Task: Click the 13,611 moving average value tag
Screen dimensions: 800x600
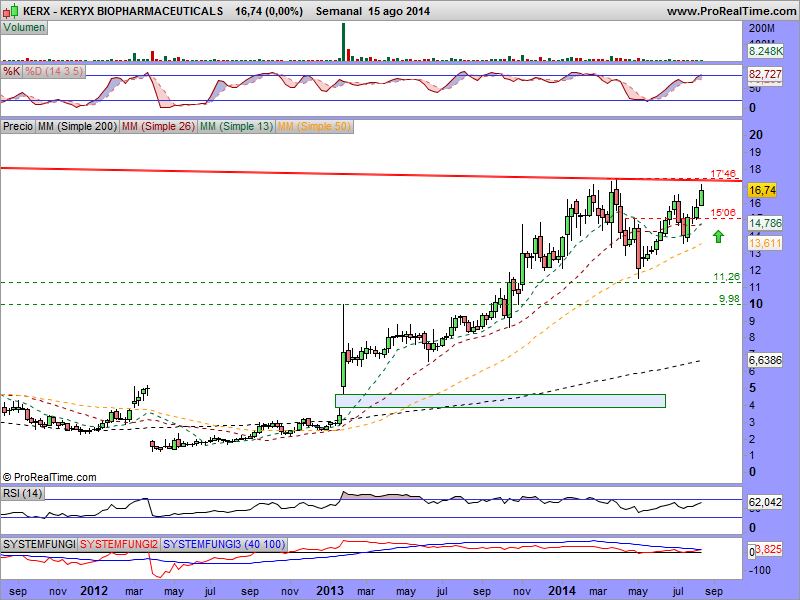Action: (x=765, y=243)
